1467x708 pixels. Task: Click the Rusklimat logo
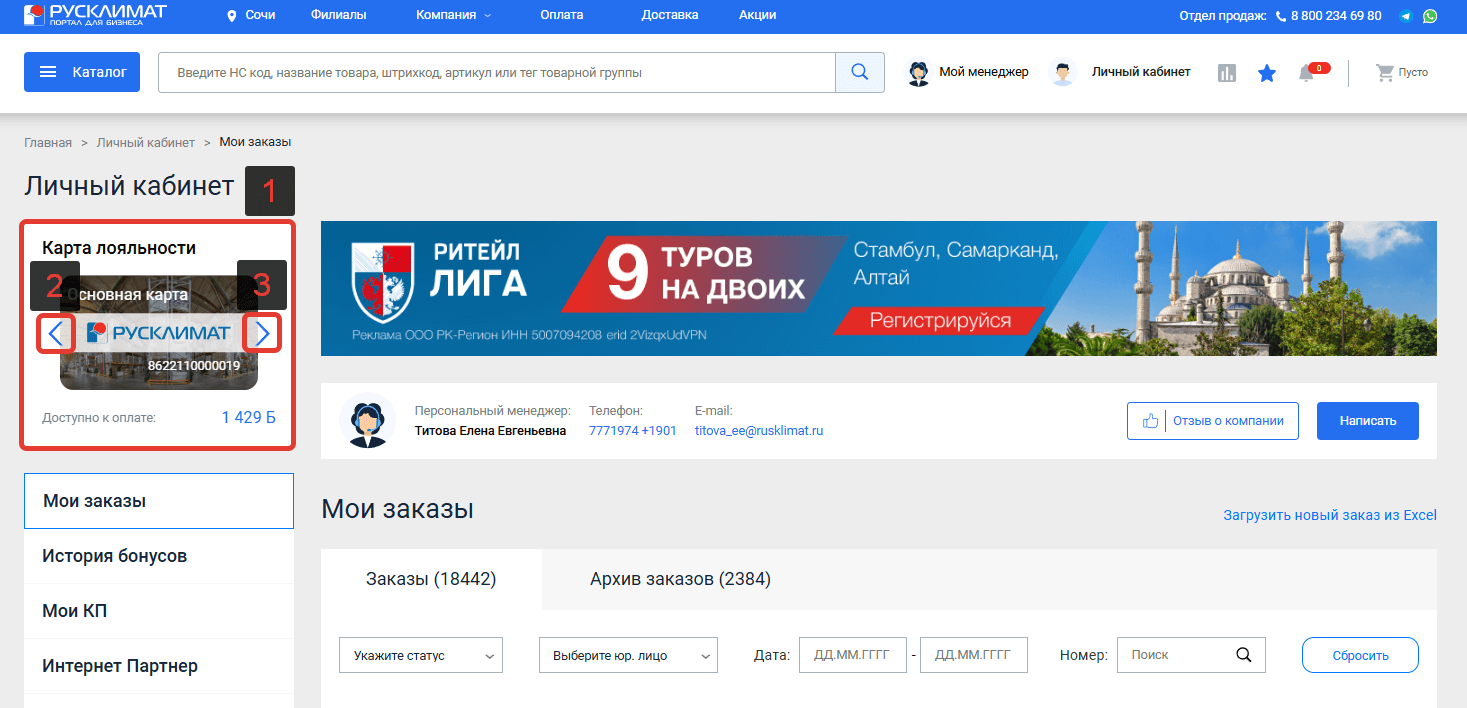click(x=96, y=14)
